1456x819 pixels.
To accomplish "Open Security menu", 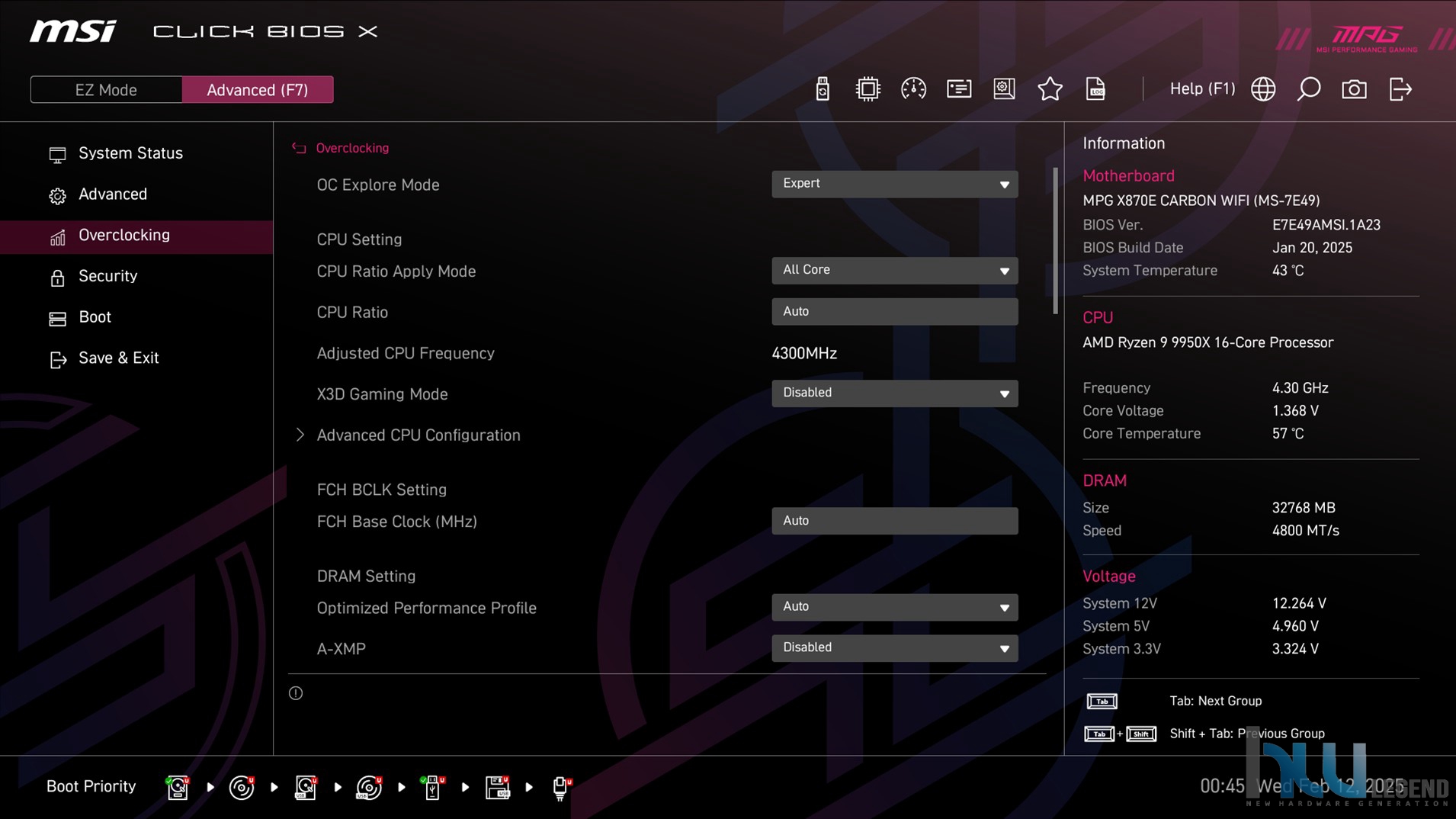I will 108,276.
